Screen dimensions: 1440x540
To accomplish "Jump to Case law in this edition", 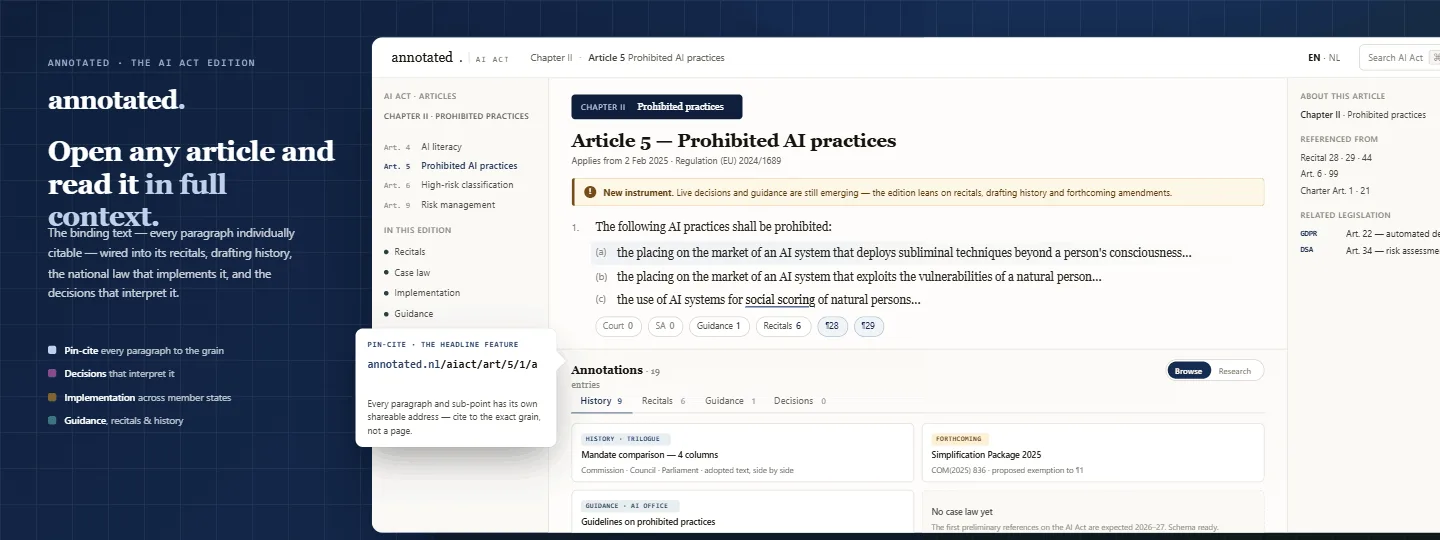I will 407,273.
